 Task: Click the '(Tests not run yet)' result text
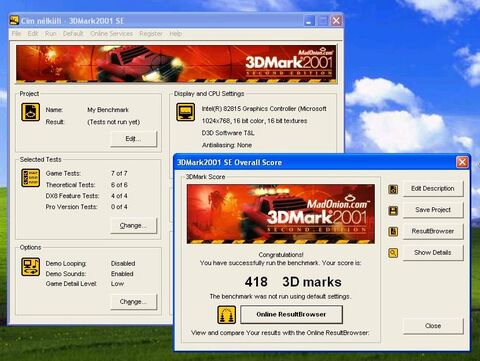tap(114, 122)
